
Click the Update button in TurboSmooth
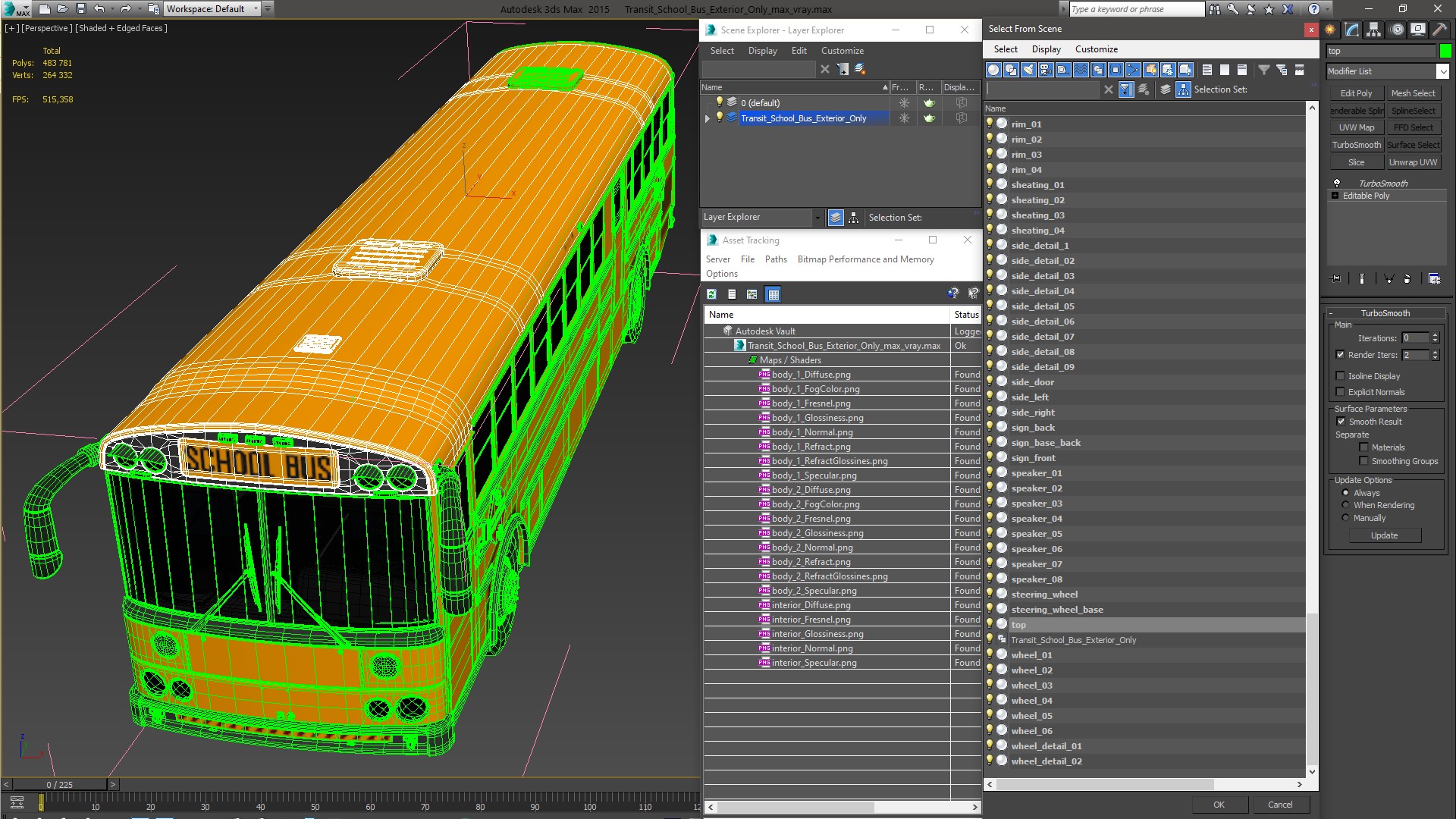(1385, 535)
